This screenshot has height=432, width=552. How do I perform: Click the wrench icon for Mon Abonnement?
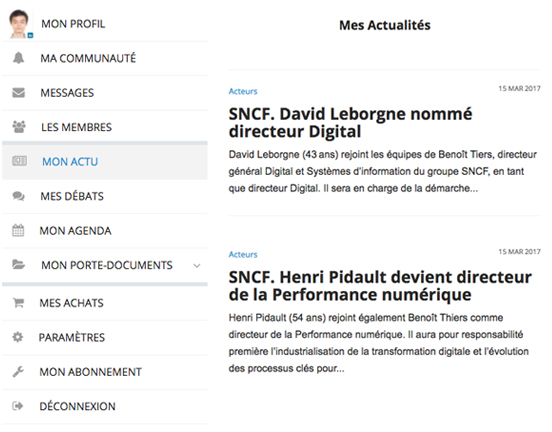pos(18,371)
